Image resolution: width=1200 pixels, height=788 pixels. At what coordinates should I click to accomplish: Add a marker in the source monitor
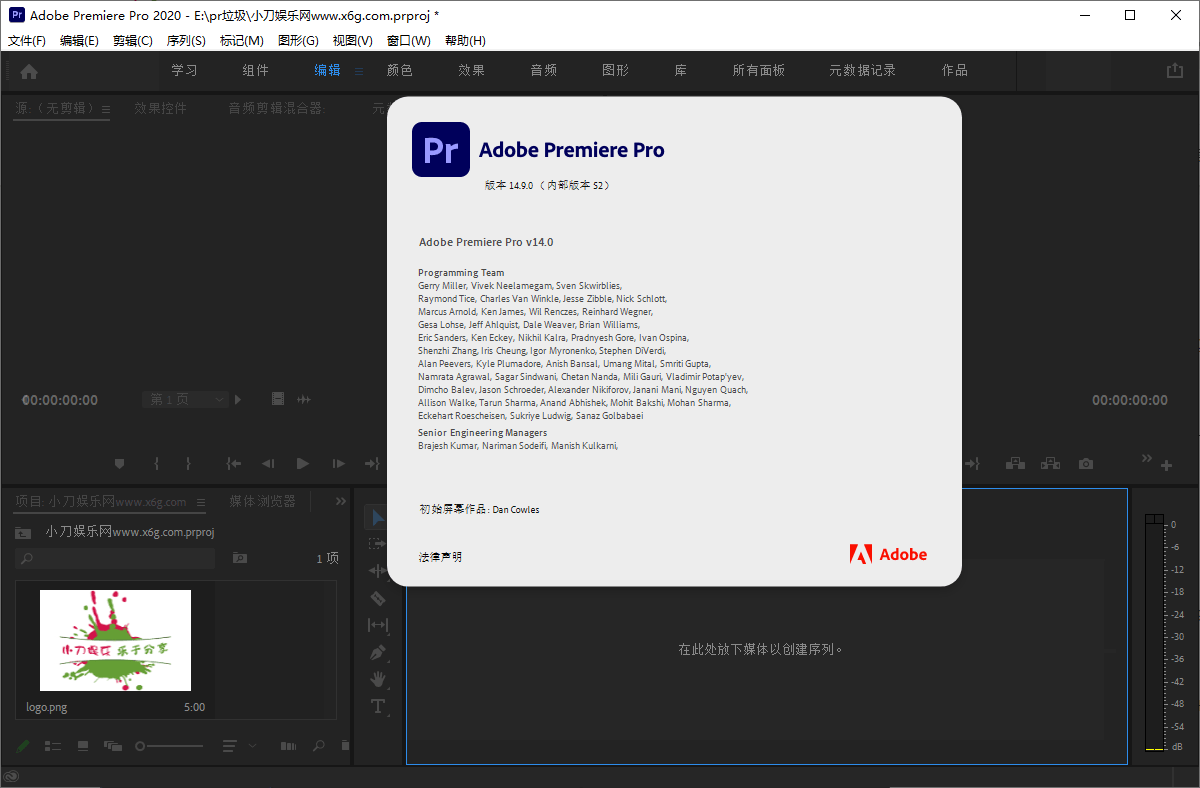pos(119,464)
